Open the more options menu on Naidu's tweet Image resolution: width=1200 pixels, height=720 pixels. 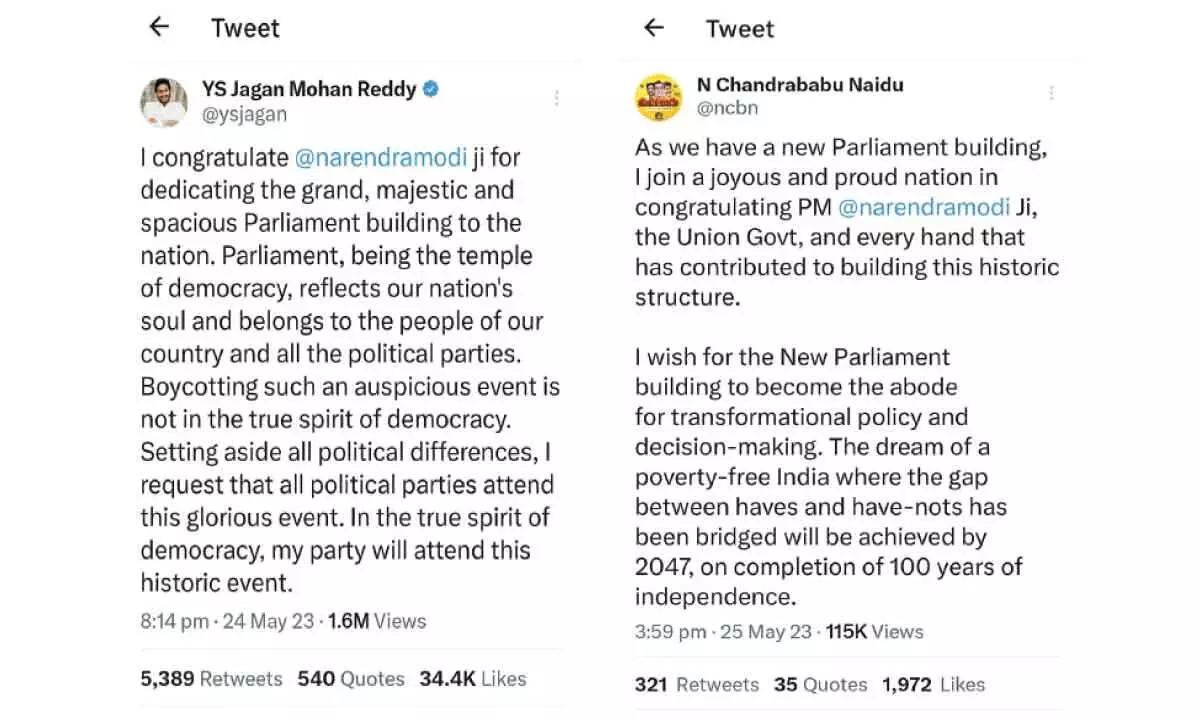pos(1051,93)
